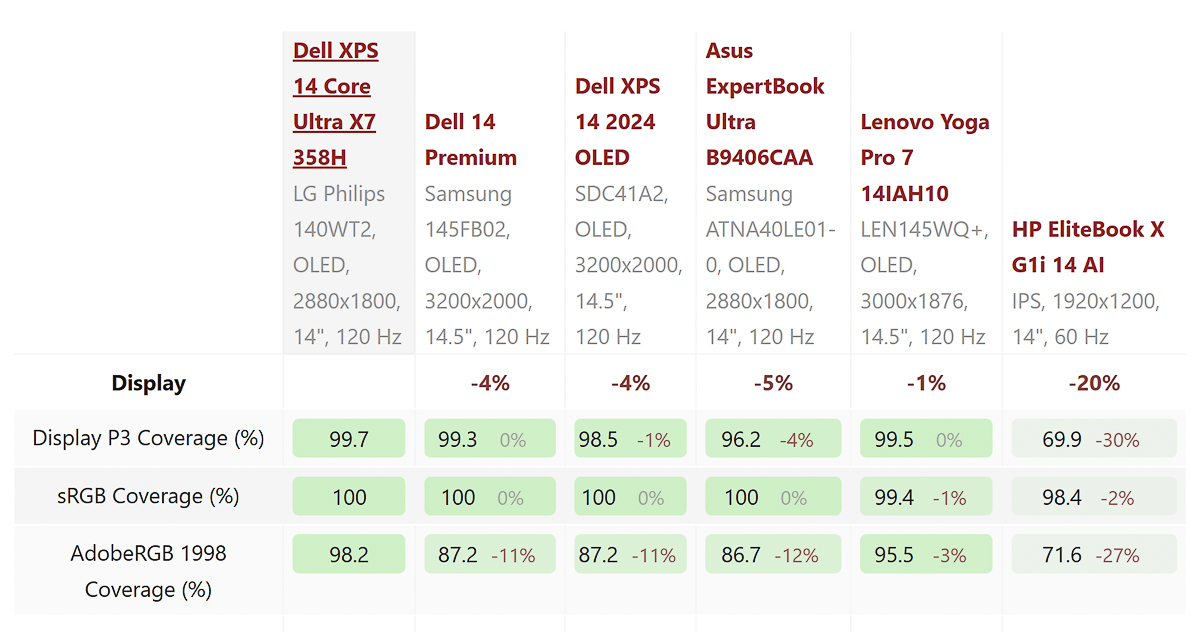Select the Display section row header
Viewport: 1200px width, 632px height.
(148, 383)
